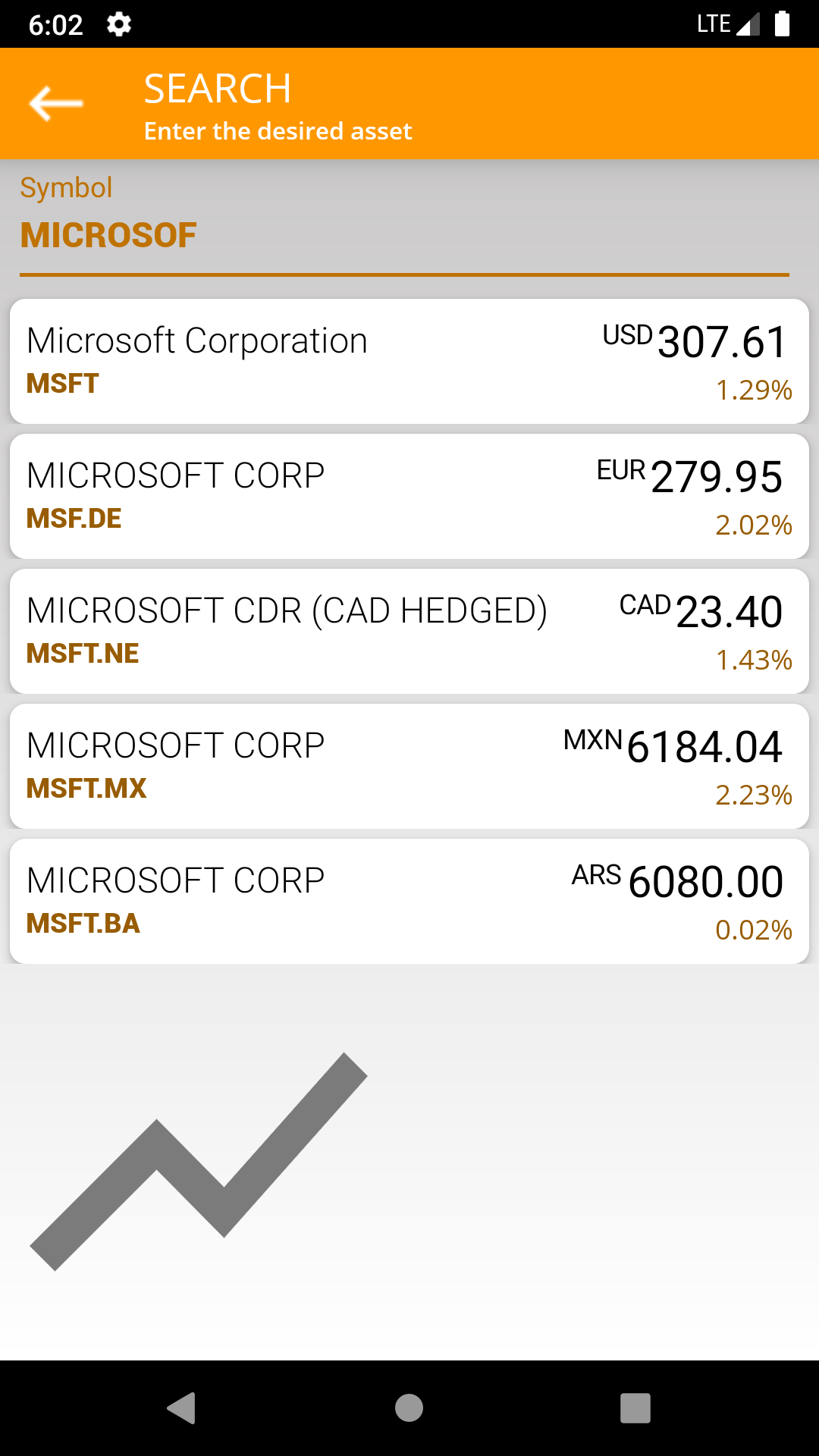Screen dimensions: 819x1456
Task: Tap the LTE signal indicator
Action: [726, 24]
